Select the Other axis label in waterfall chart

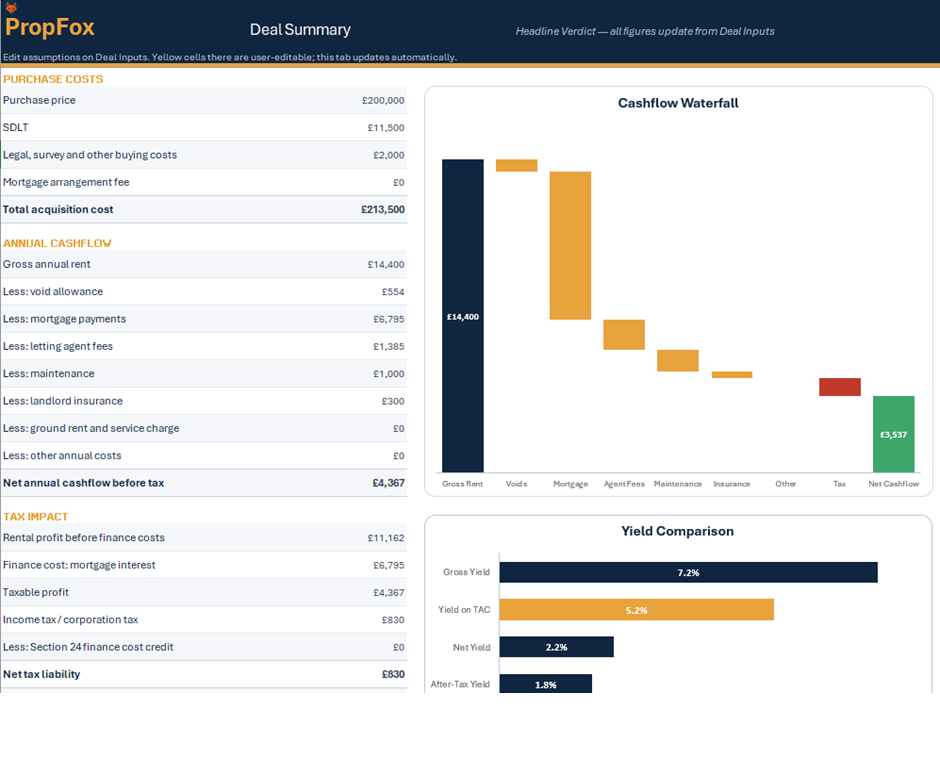tap(786, 484)
